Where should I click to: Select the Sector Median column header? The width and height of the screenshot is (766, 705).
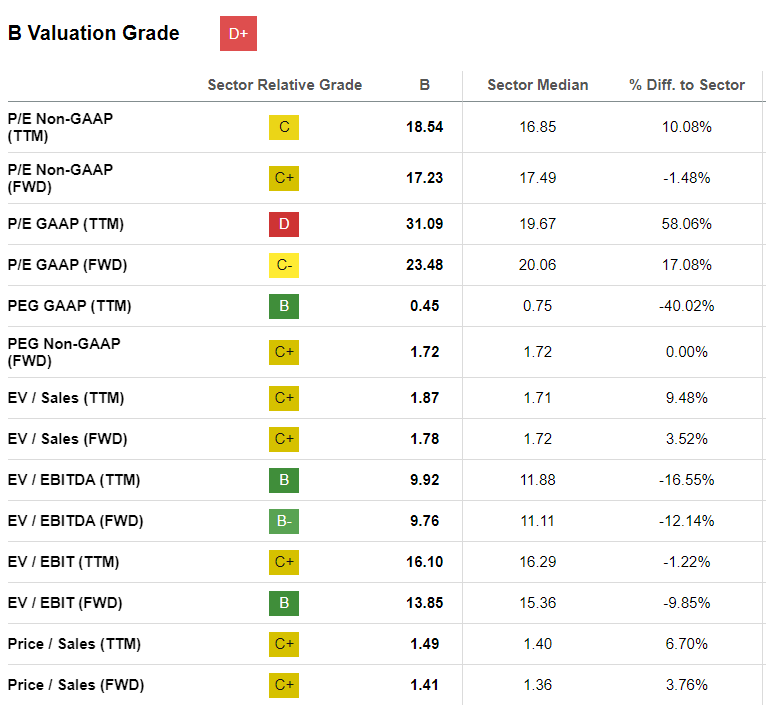538,85
